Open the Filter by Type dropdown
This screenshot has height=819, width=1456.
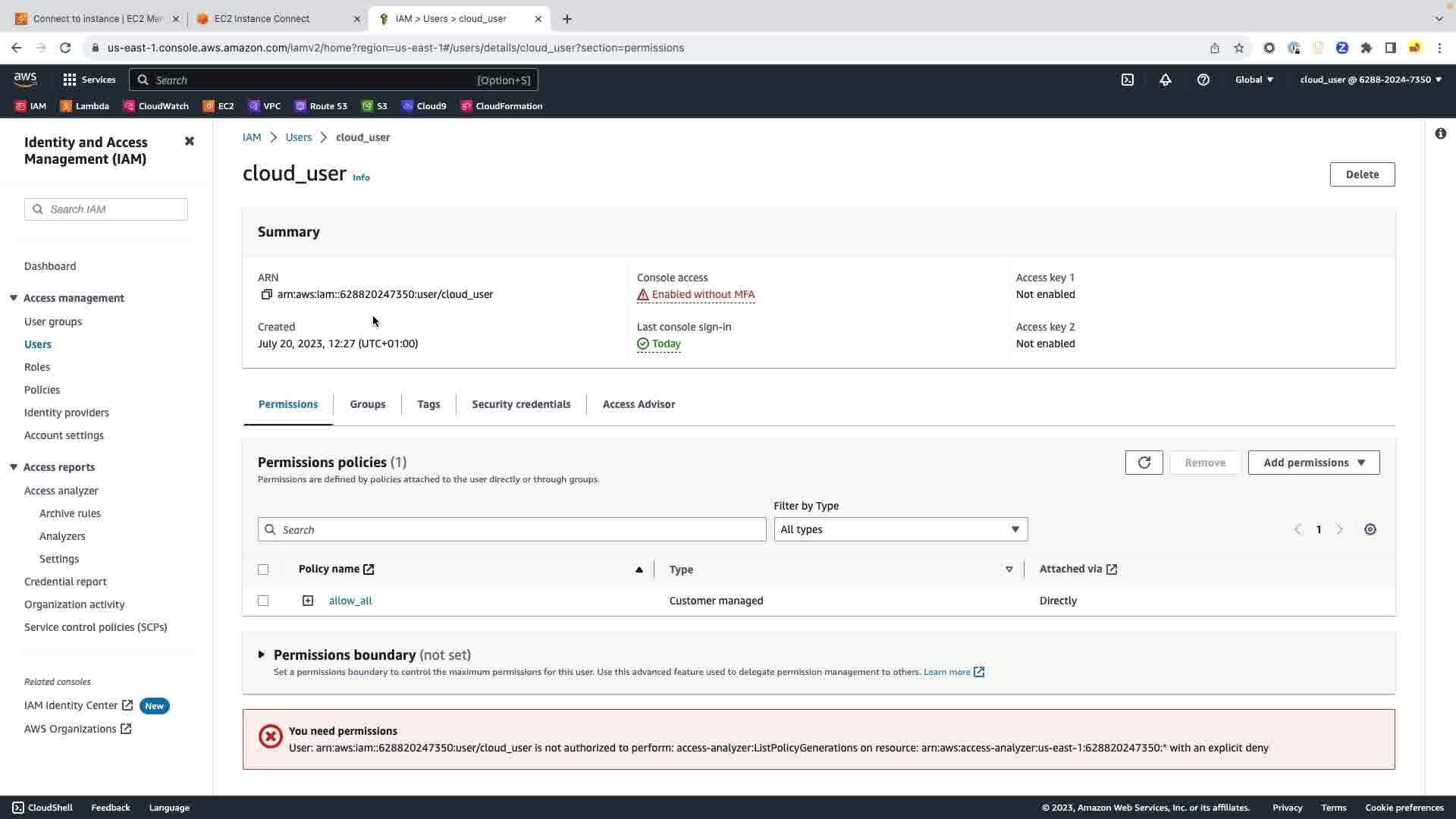(900, 529)
